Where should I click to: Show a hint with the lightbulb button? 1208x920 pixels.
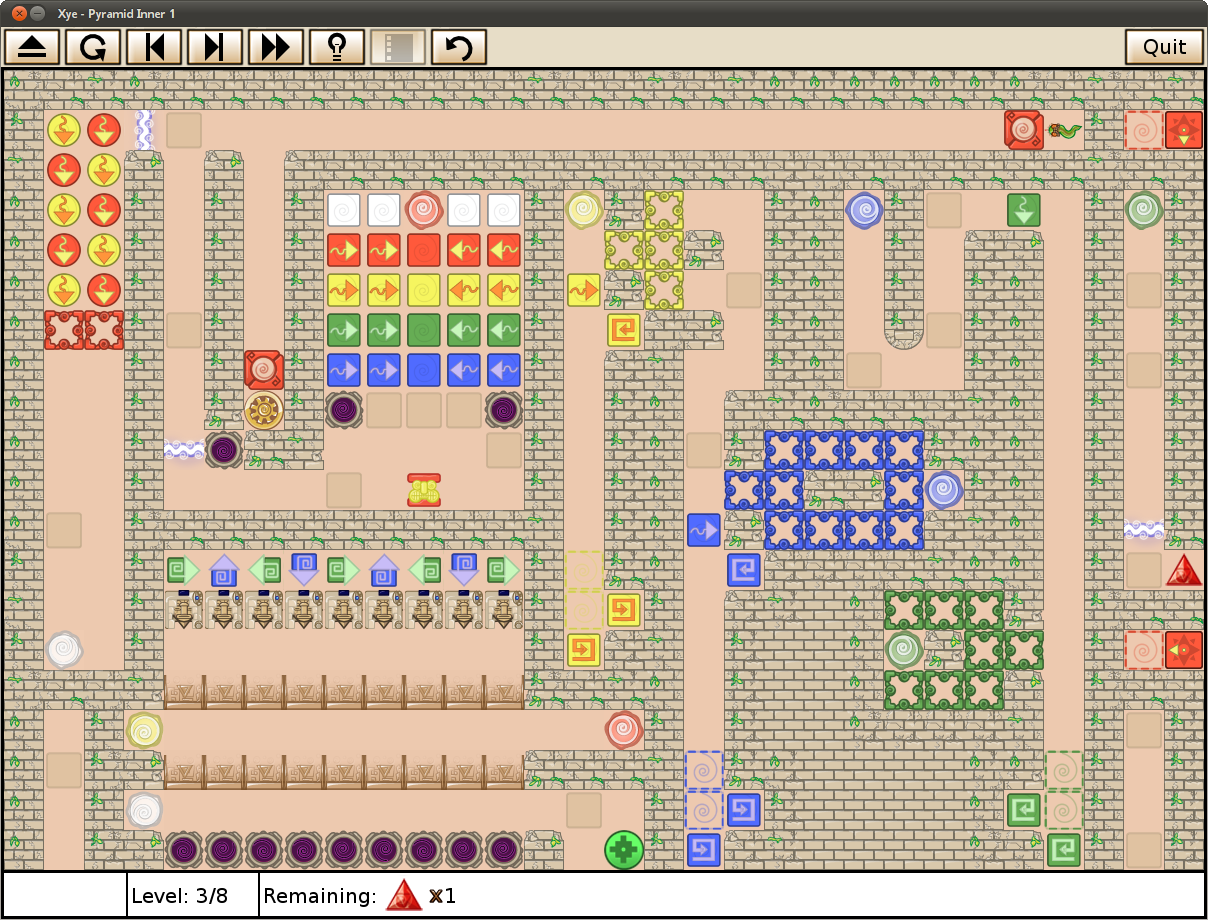coord(337,47)
